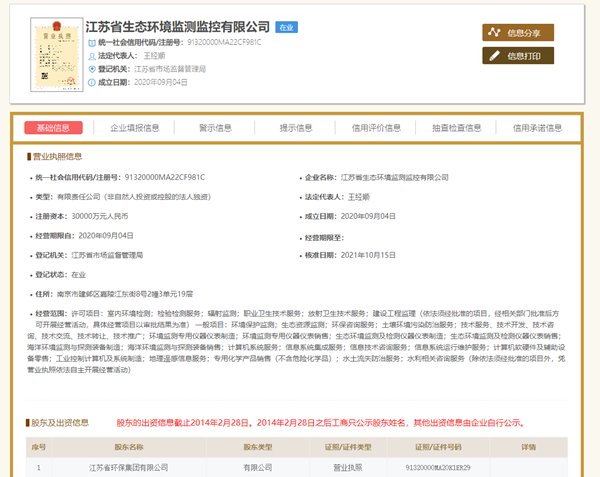Click the 信息打印 print button

(x=517, y=55)
